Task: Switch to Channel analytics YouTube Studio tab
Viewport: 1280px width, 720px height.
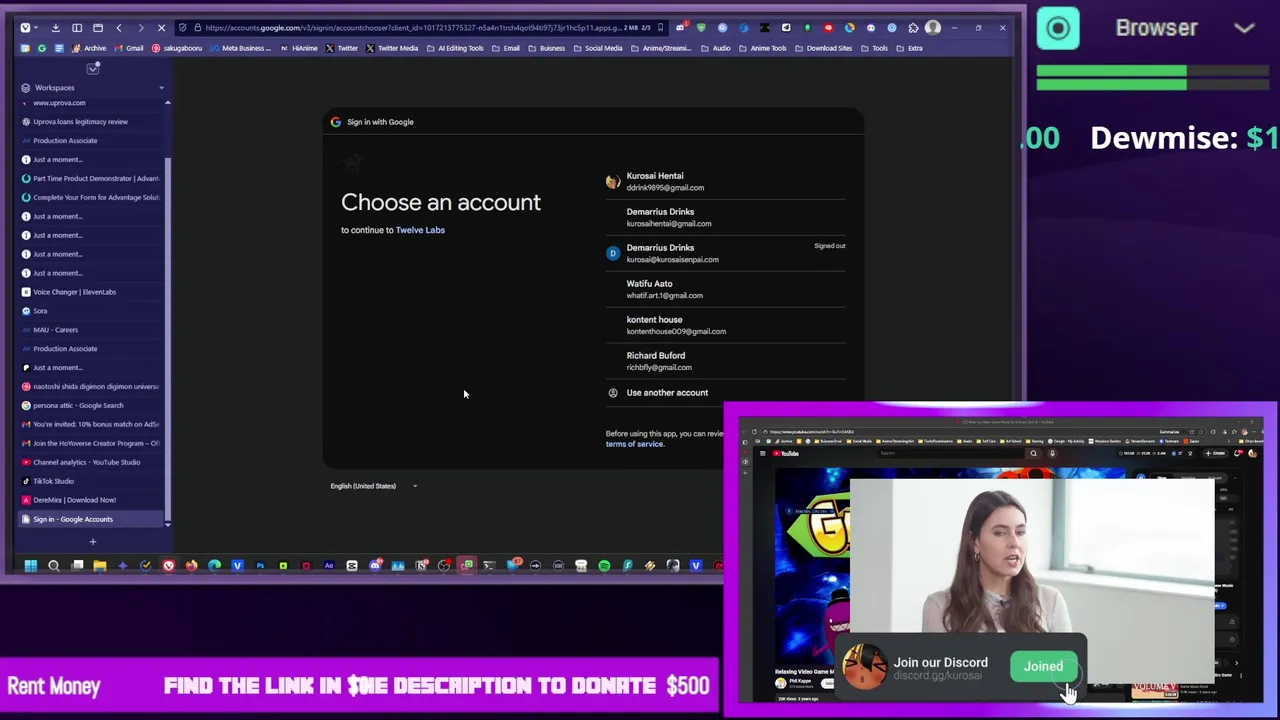Action: pyautogui.click(x=90, y=462)
